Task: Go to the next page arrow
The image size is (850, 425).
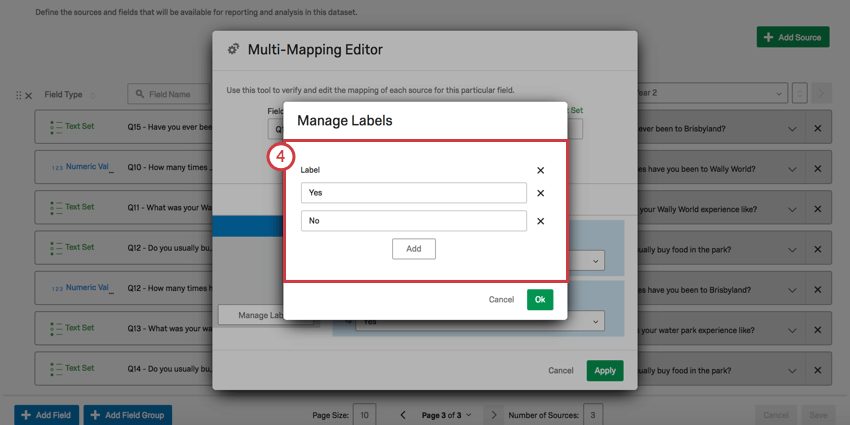Action: tap(494, 415)
